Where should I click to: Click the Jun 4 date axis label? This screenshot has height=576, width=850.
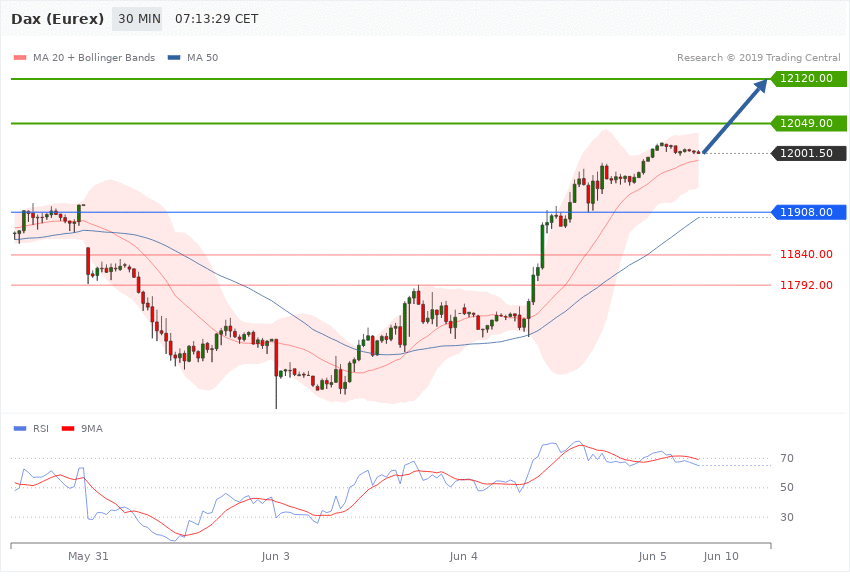coord(463,556)
